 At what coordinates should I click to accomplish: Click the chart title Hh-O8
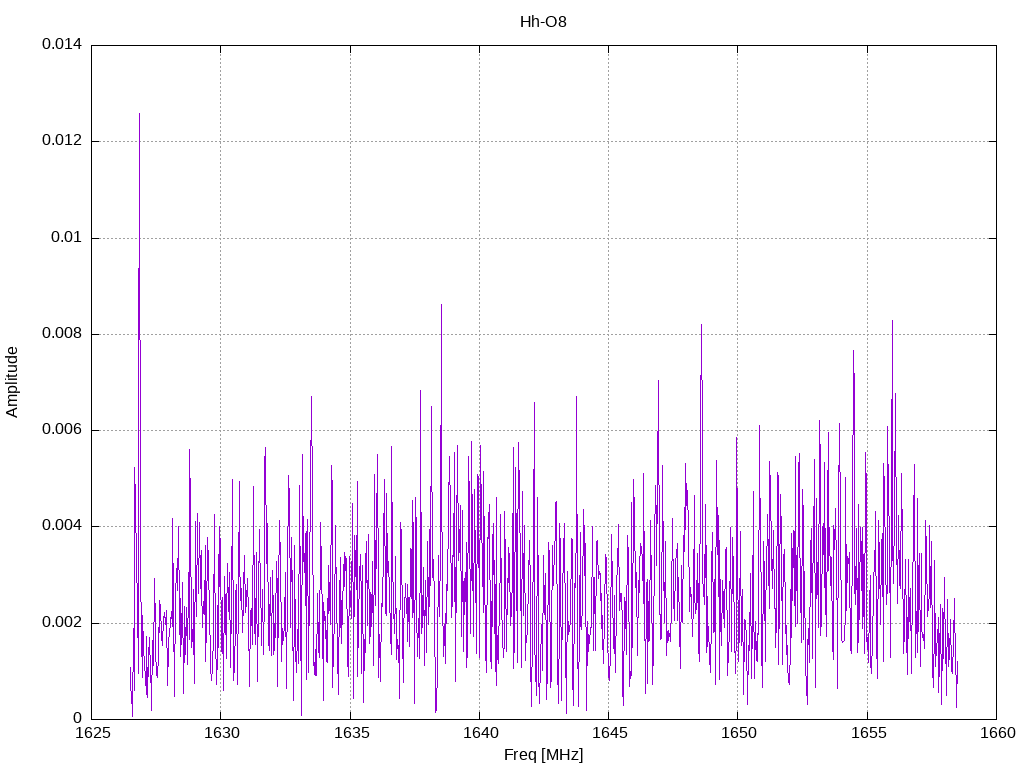click(543, 21)
